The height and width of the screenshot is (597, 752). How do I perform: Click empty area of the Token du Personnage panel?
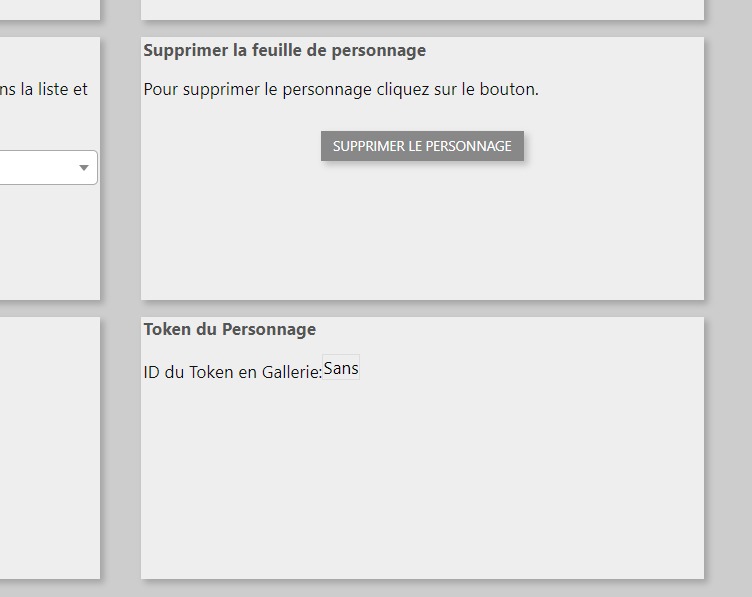(422, 480)
